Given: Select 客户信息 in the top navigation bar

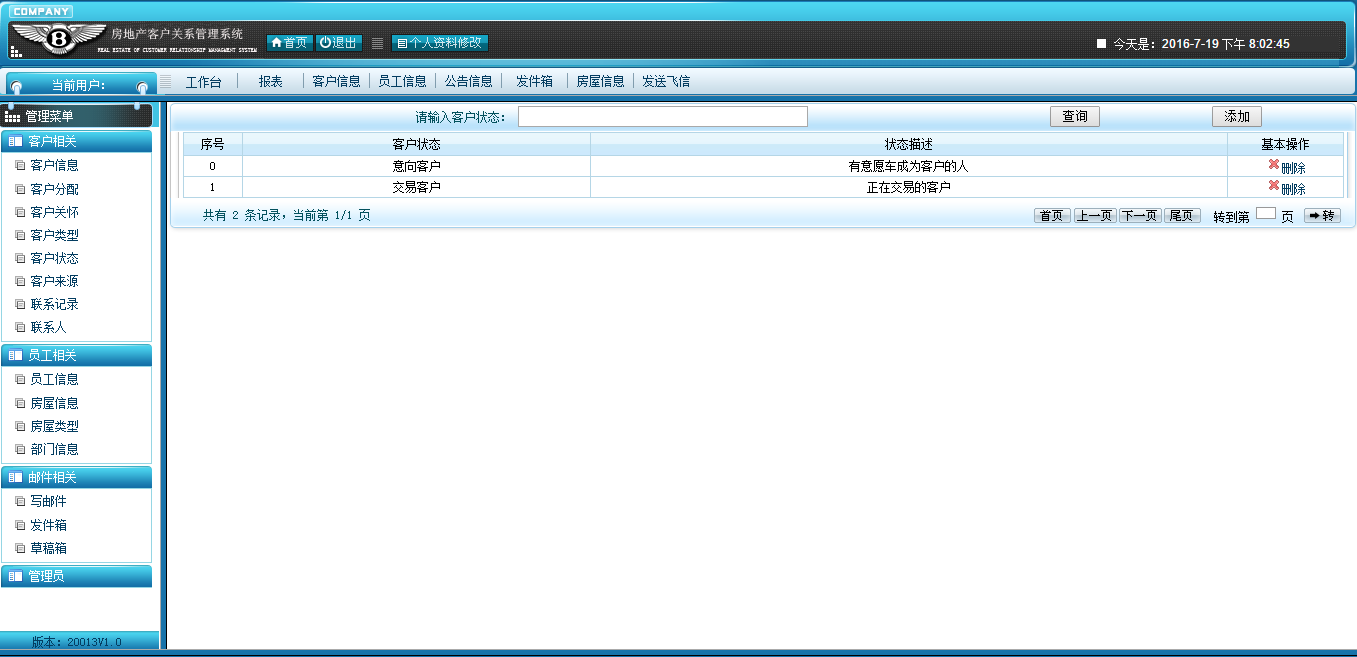Looking at the screenshot, I should (x=336, y=82).
